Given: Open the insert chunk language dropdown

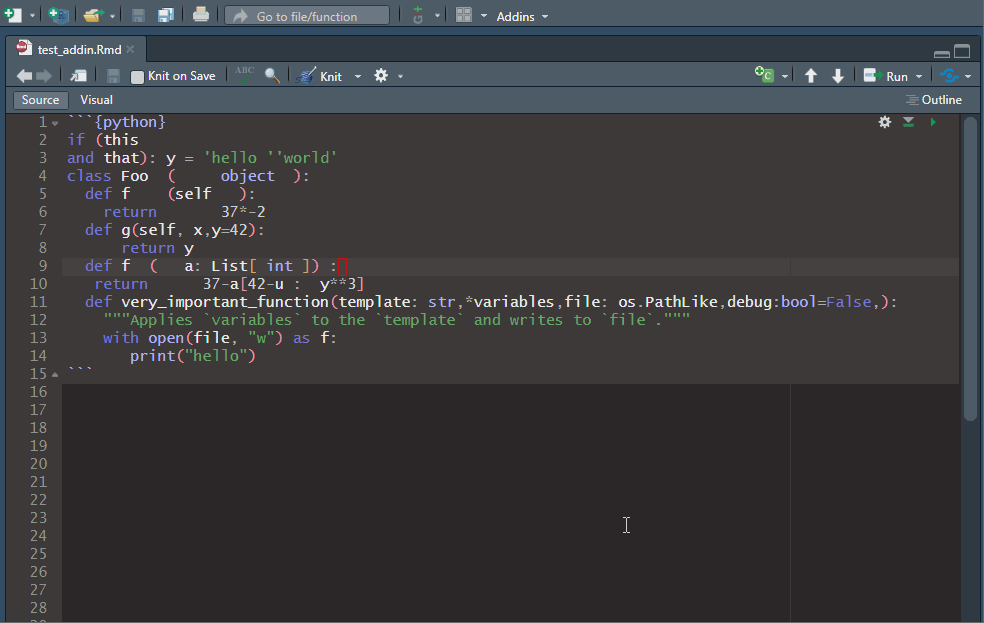Looking at the screenshot, I should pos(784,77).
